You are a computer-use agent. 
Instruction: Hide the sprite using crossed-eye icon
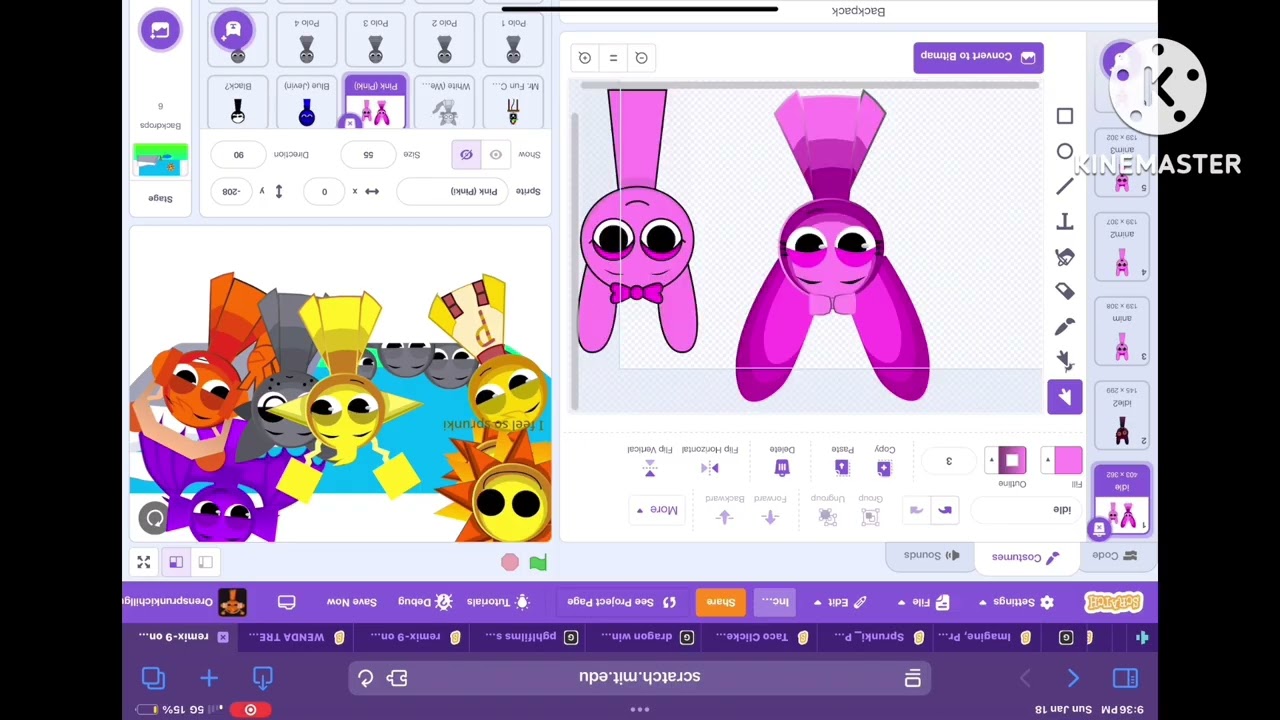coord(466,154)
